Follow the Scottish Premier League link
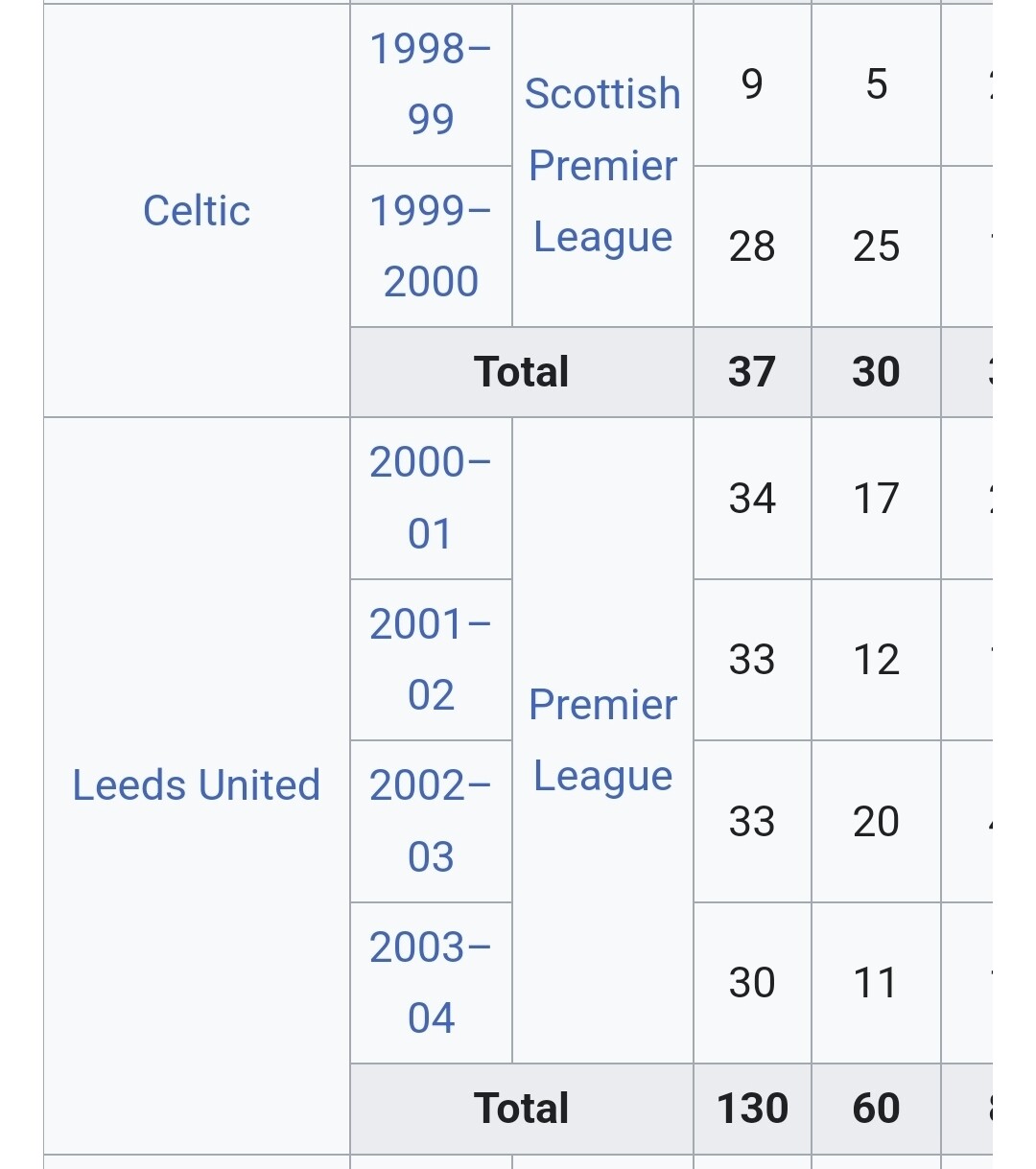 click(x=602, y=165)
